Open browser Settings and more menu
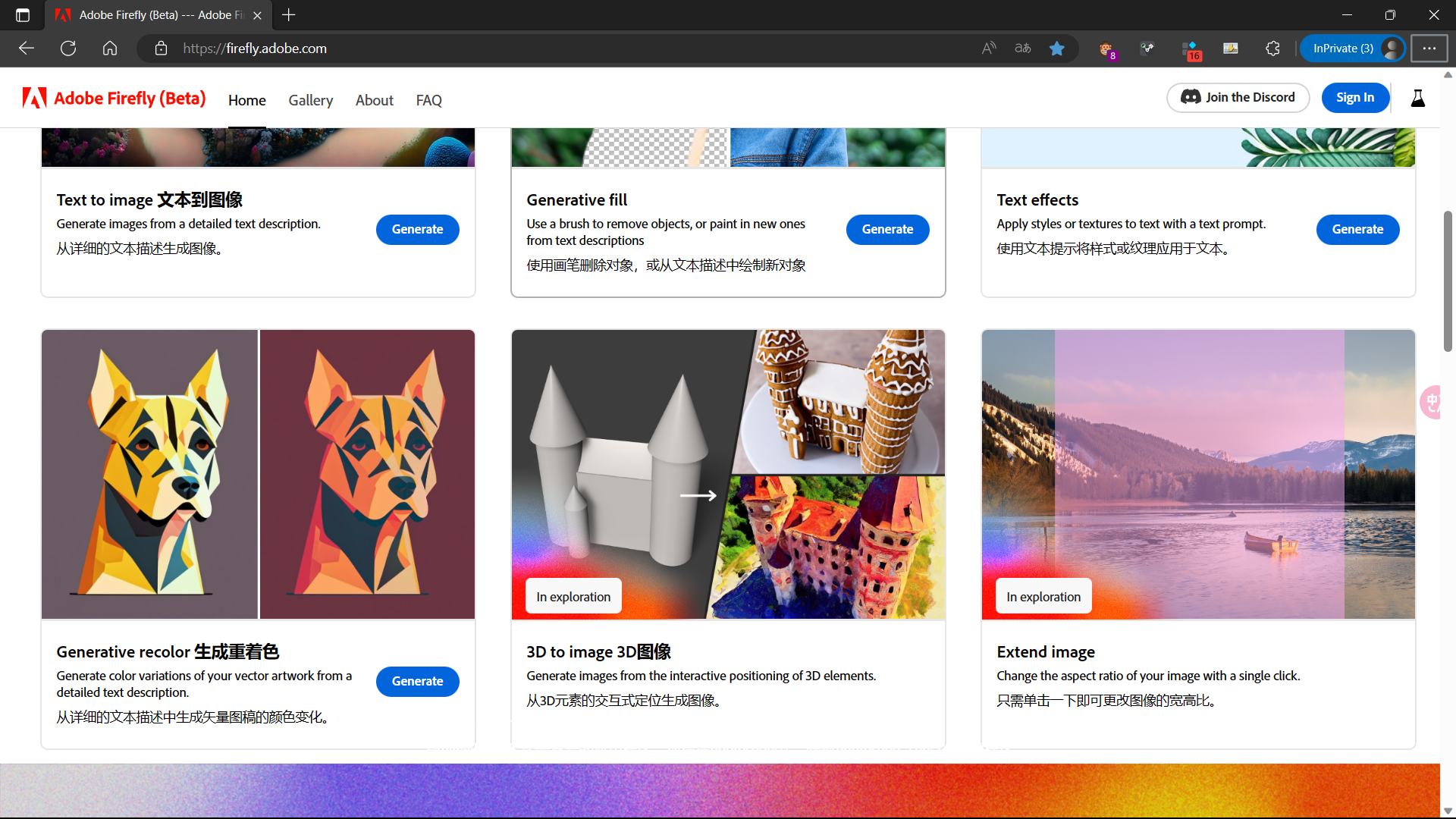The width and height of the screenshot is (1456, 819). [x=1429, y=49]
